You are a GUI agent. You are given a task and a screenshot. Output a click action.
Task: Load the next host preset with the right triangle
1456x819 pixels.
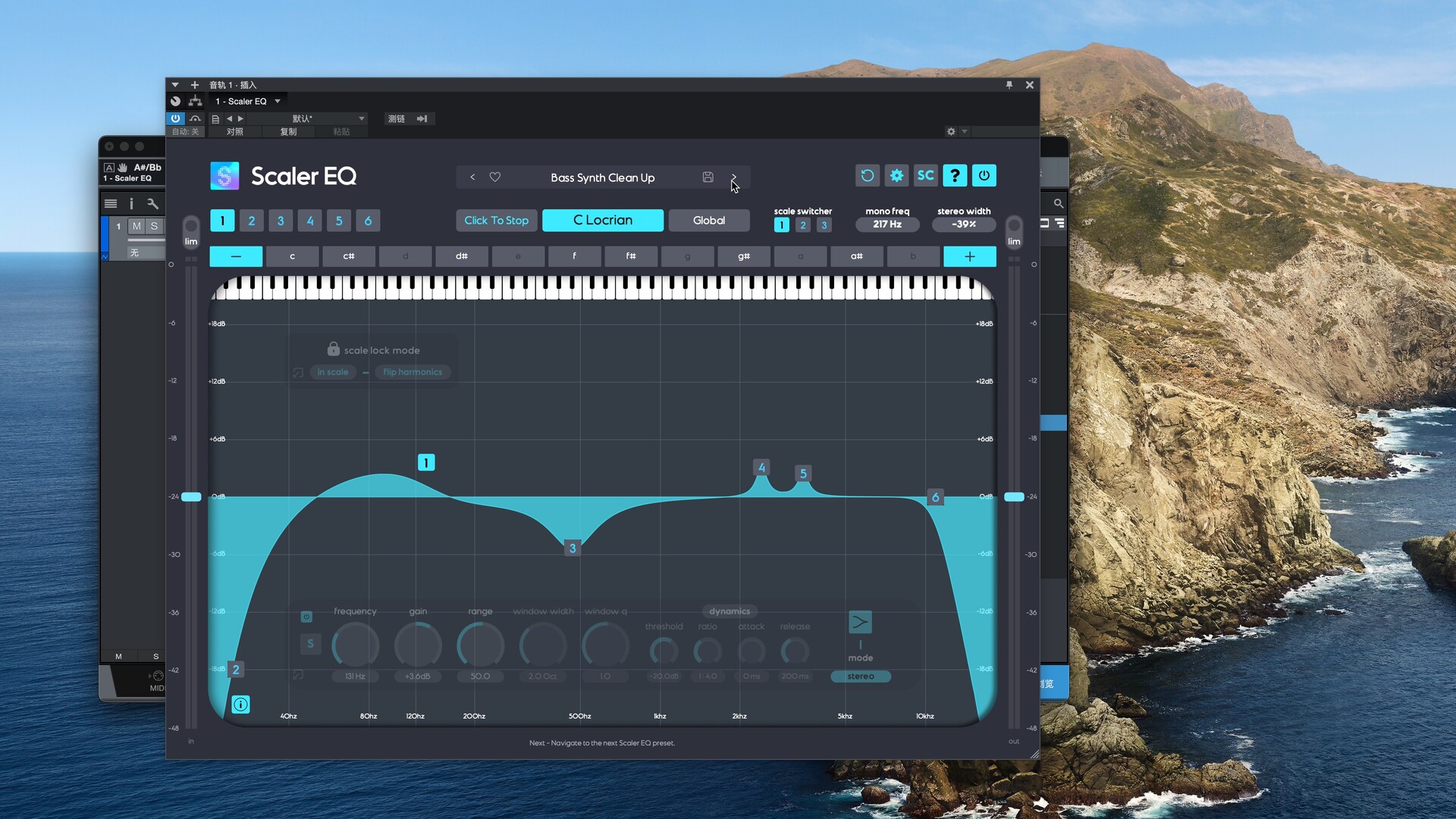241,119
